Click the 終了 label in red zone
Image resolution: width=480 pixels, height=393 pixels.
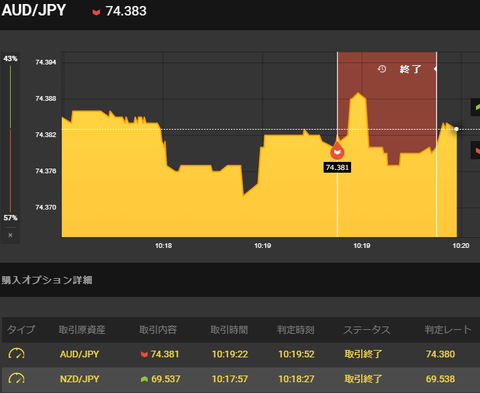(410, 69)
